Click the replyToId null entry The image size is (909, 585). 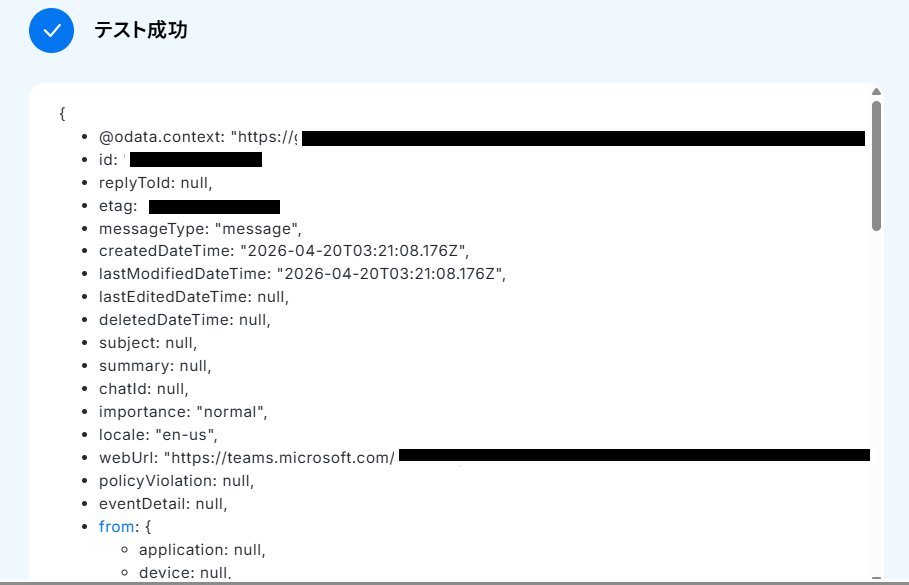(x=156, y=183)
